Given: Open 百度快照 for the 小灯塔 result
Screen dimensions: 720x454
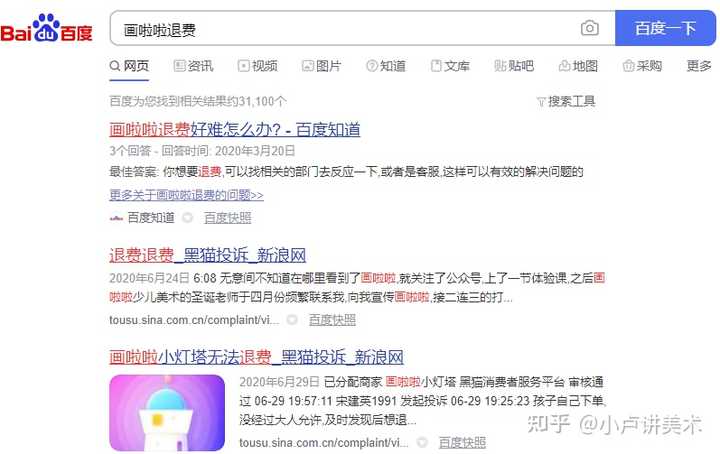Looking at the screenshot, I should 462,443.
